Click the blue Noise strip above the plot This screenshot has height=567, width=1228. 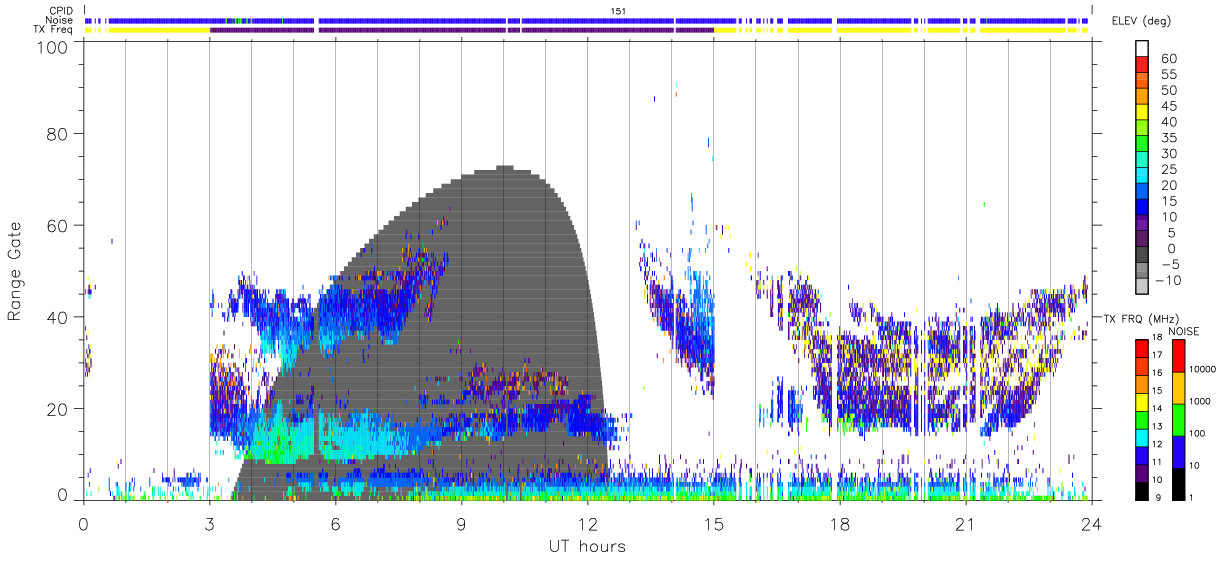point(587,20)
